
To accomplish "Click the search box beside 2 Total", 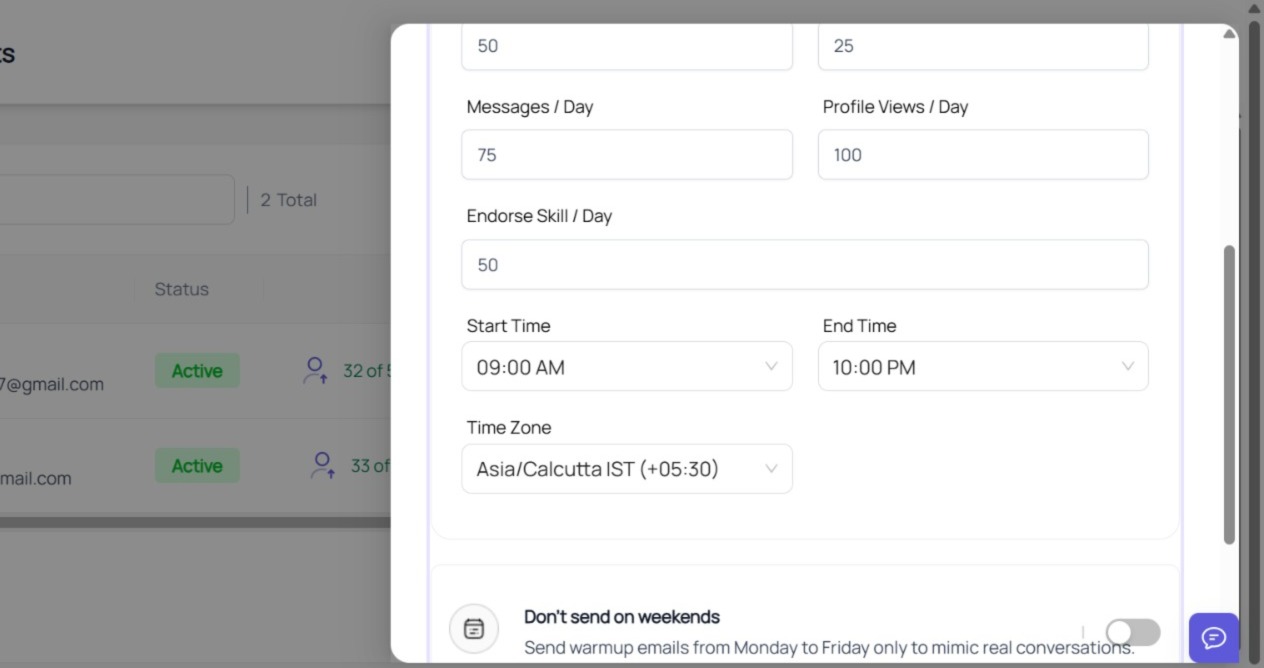I will point(117,200).
